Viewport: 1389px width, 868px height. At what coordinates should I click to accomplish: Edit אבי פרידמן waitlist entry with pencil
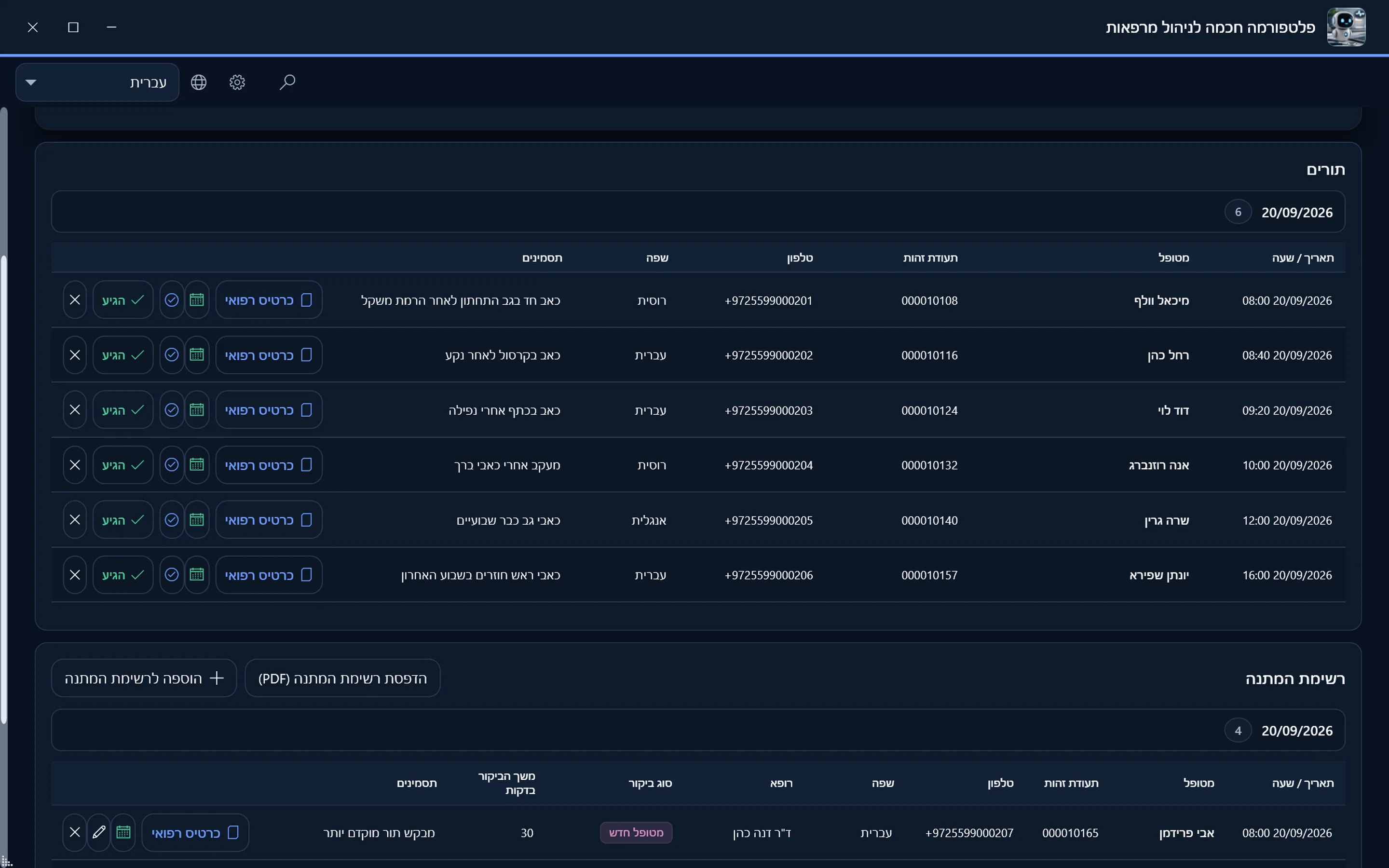click(99, 832)
